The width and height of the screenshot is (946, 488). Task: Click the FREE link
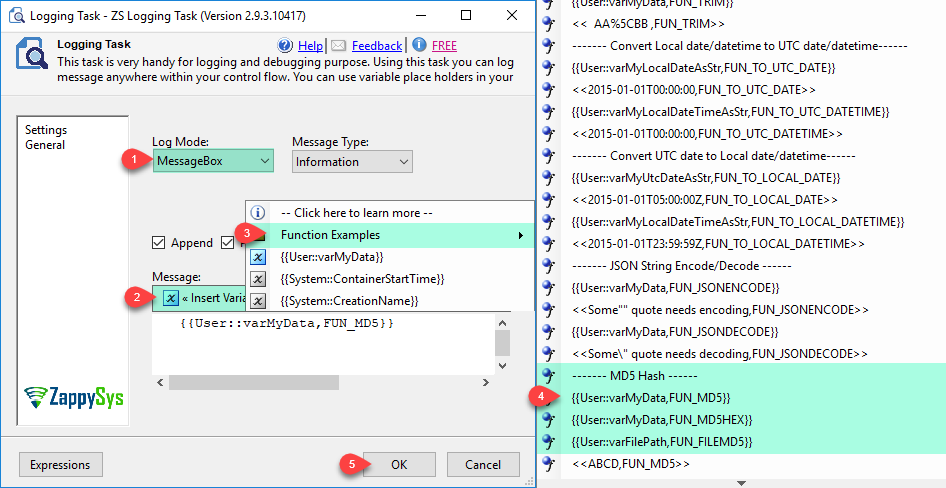tap(445, 45)
